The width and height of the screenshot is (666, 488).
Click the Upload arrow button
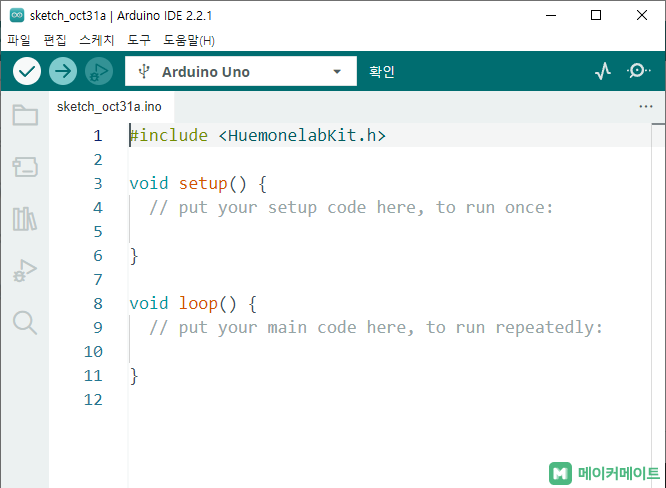coord(63,72)
